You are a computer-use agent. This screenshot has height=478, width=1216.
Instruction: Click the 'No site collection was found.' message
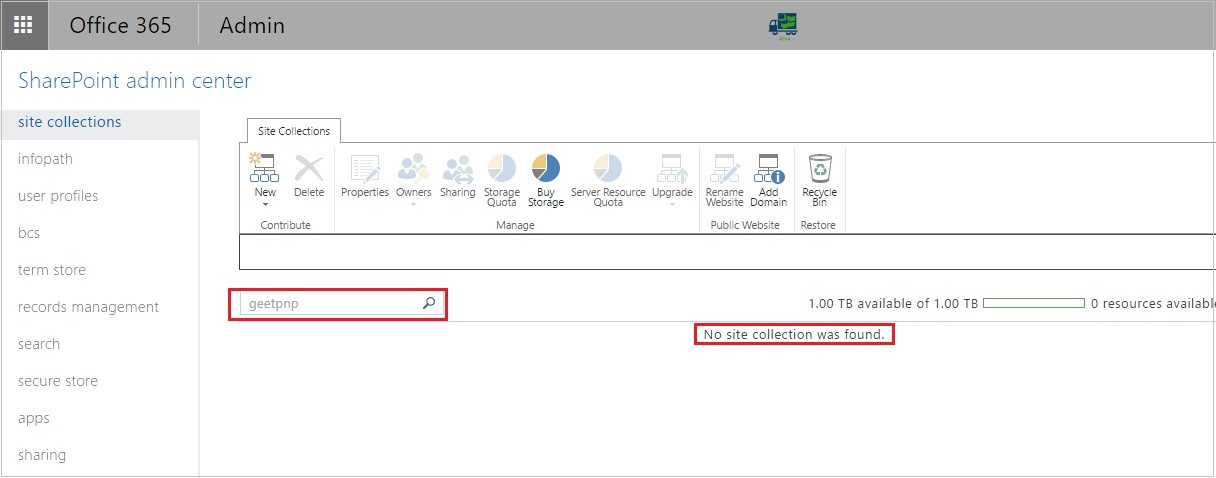794,334
